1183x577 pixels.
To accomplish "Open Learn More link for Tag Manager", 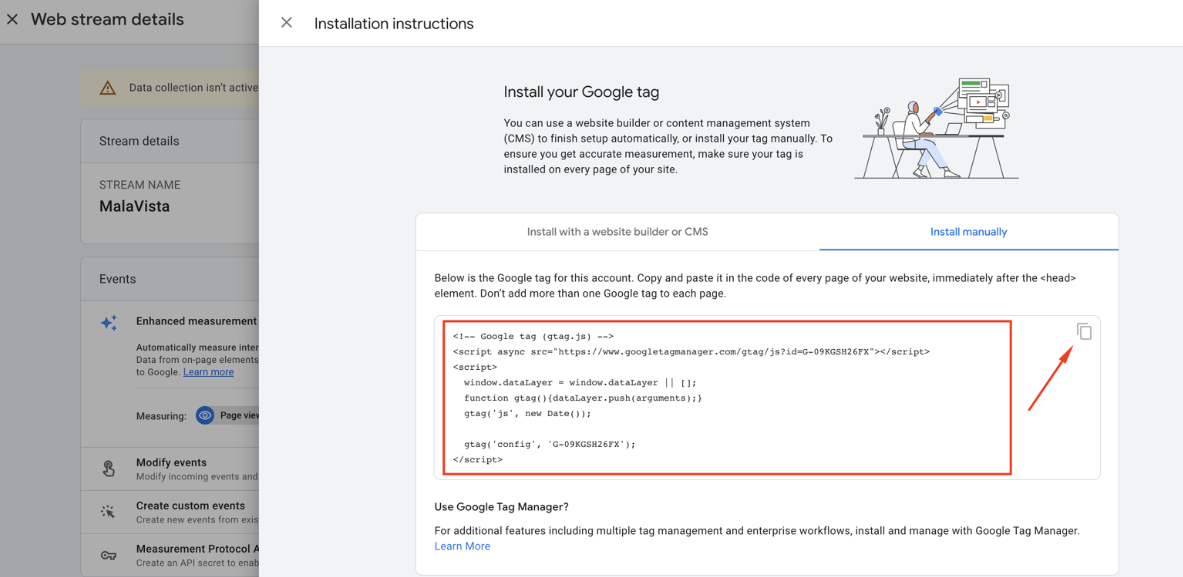I will click(462, 546).
